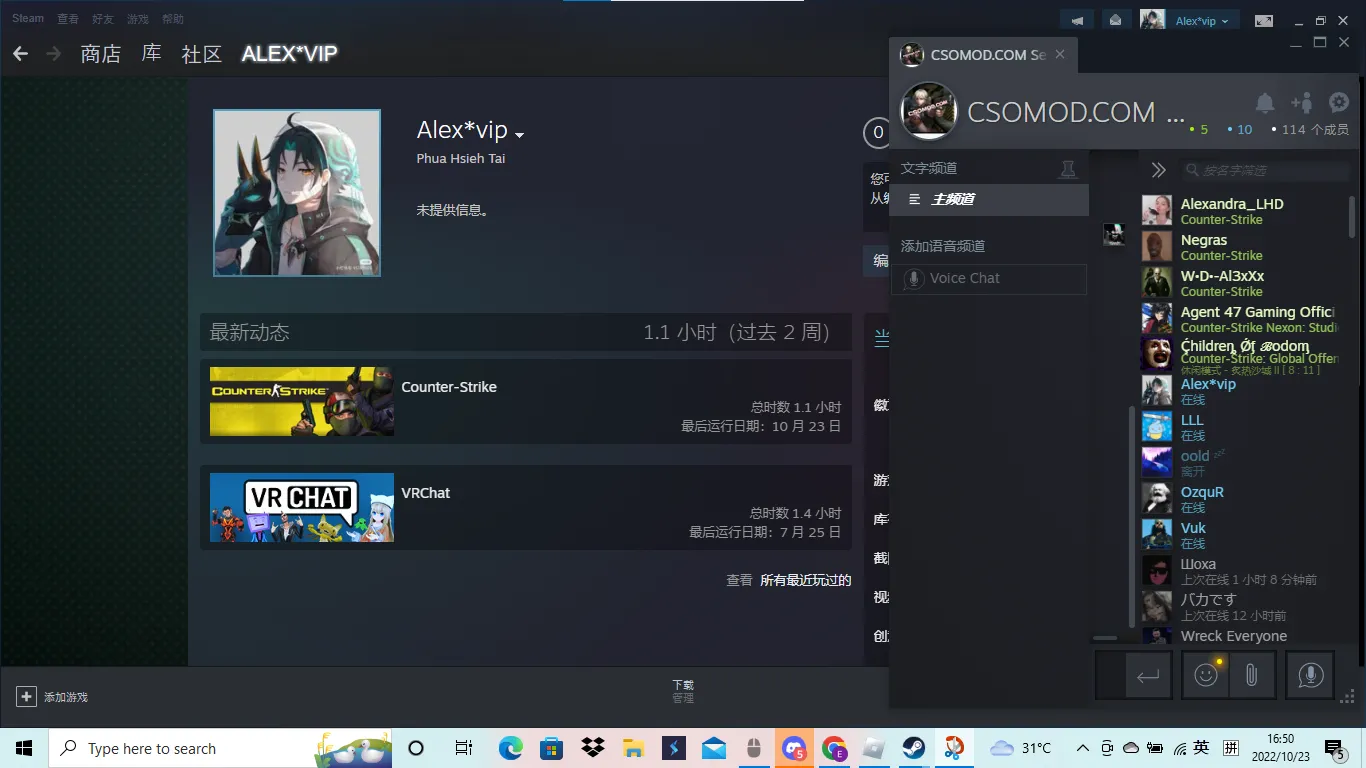Open Steam announcements megaphone icon
Image resolution: width=1366 pixels, height=768 pixels.
point(1078,20)
